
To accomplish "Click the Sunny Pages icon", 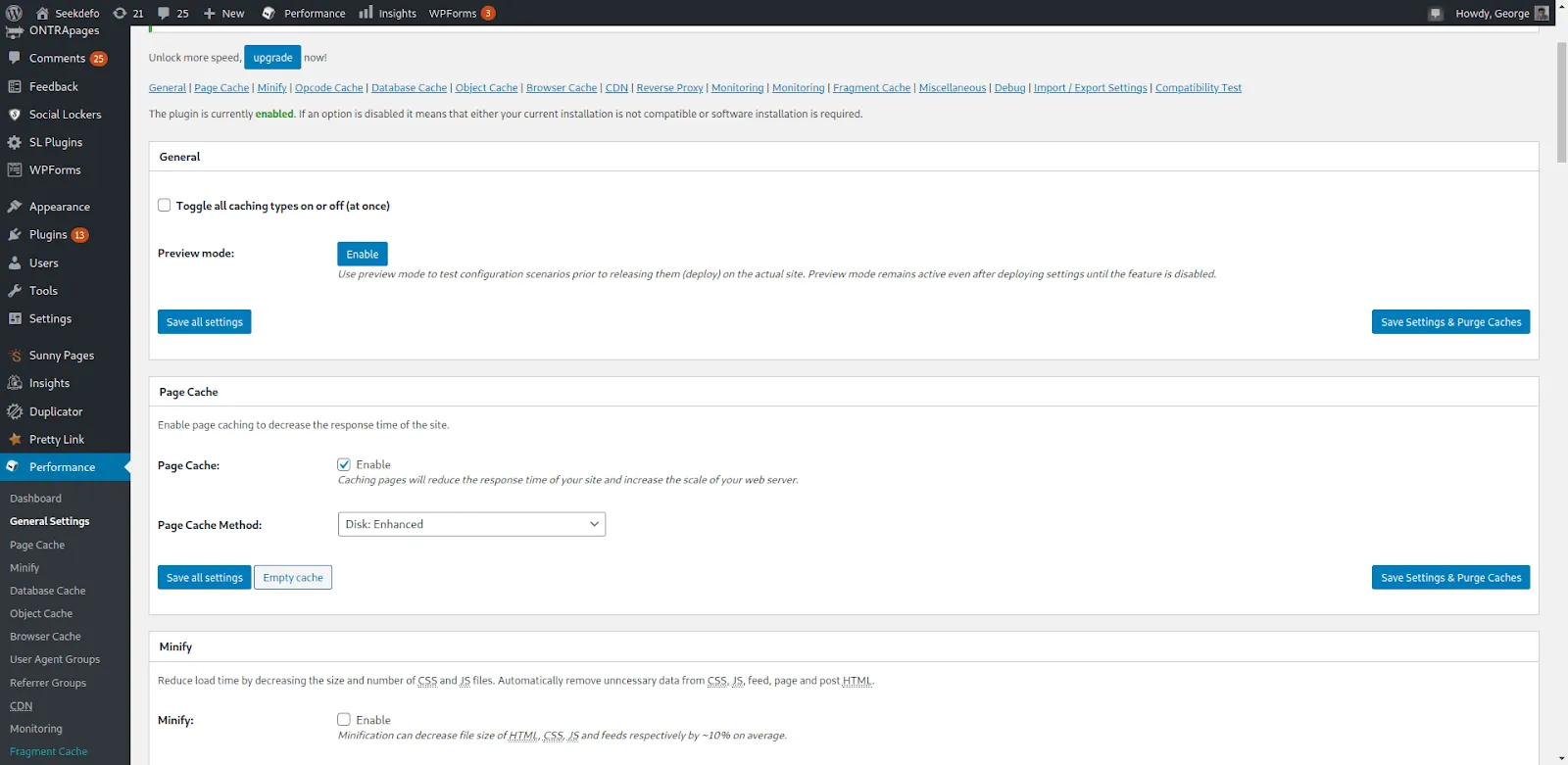I will click(15, 355).
